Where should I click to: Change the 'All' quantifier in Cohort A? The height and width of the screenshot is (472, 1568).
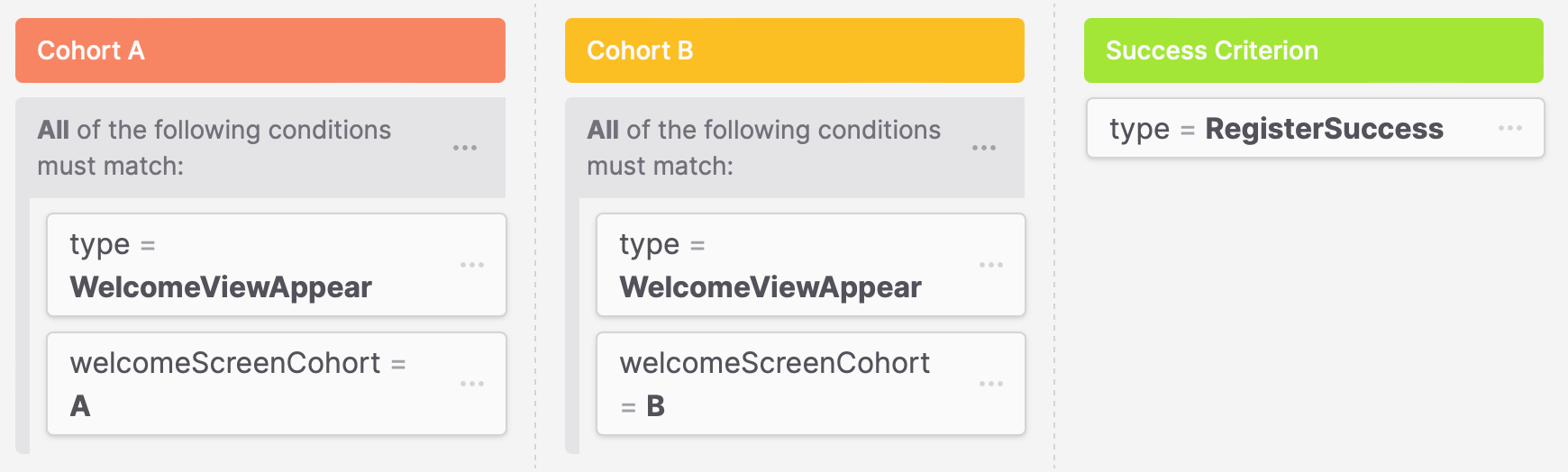(53, 131)
